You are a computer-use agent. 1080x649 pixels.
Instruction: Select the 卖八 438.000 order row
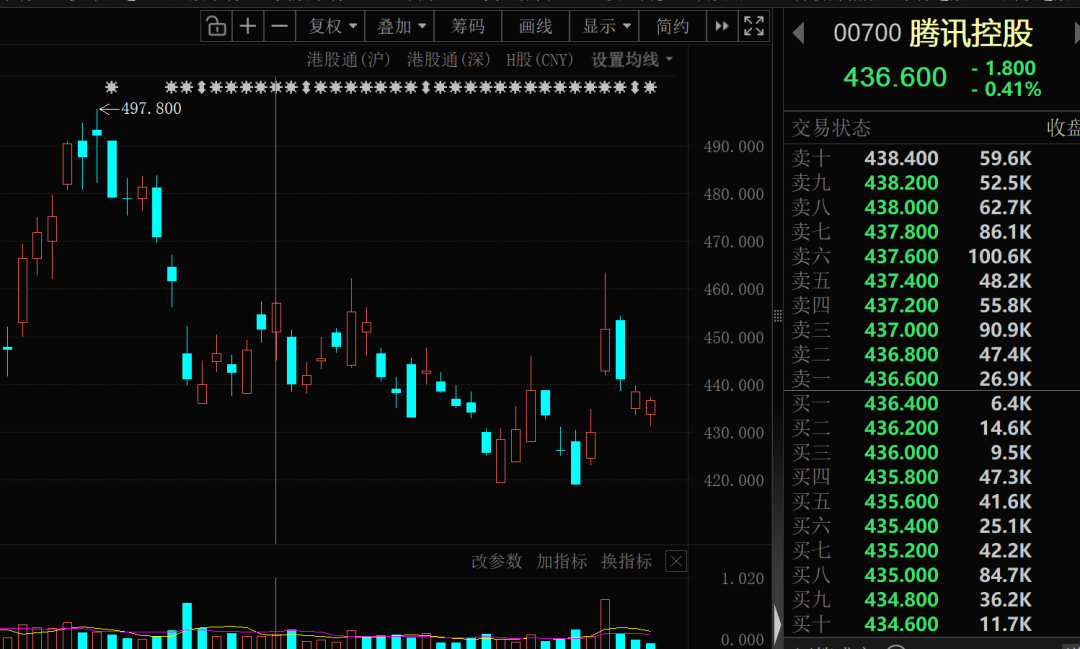[931, 207]
